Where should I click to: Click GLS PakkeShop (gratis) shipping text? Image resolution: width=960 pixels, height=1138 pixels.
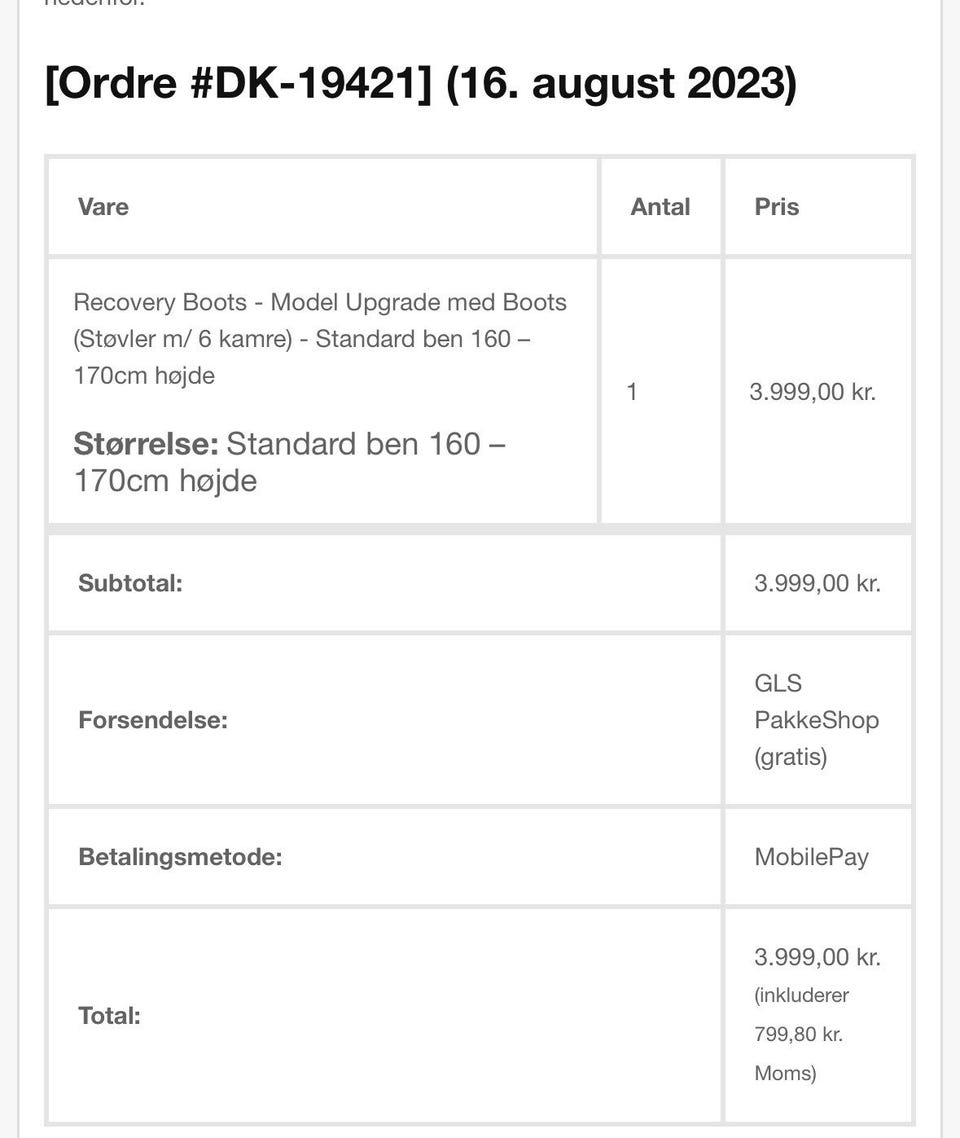[816, 720]
